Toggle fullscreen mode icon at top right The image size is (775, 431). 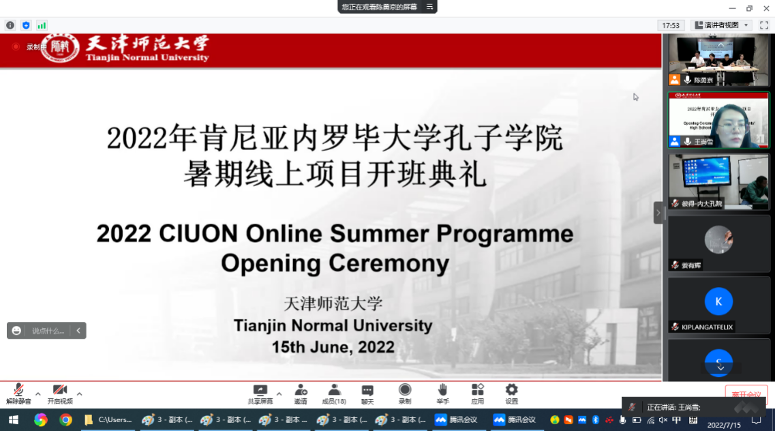click(x=764, y=25)
